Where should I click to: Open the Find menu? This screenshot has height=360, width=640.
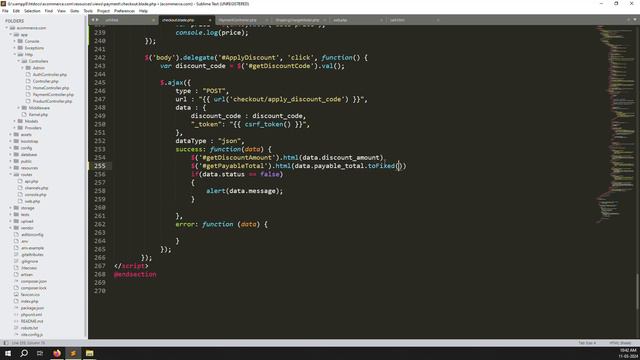click(49, 11)
